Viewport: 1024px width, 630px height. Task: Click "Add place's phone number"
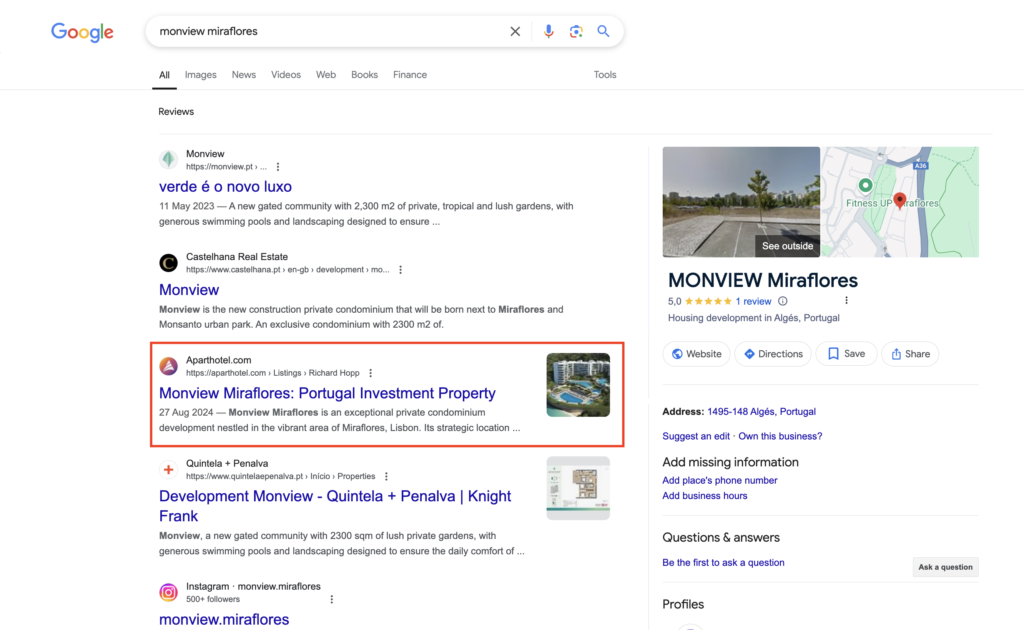[720, 480]
